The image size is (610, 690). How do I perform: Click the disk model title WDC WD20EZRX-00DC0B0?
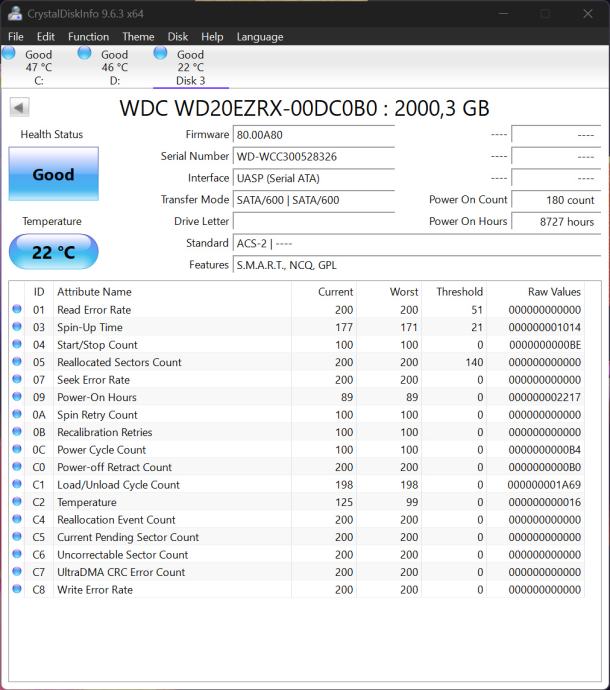tap(305, 108)
